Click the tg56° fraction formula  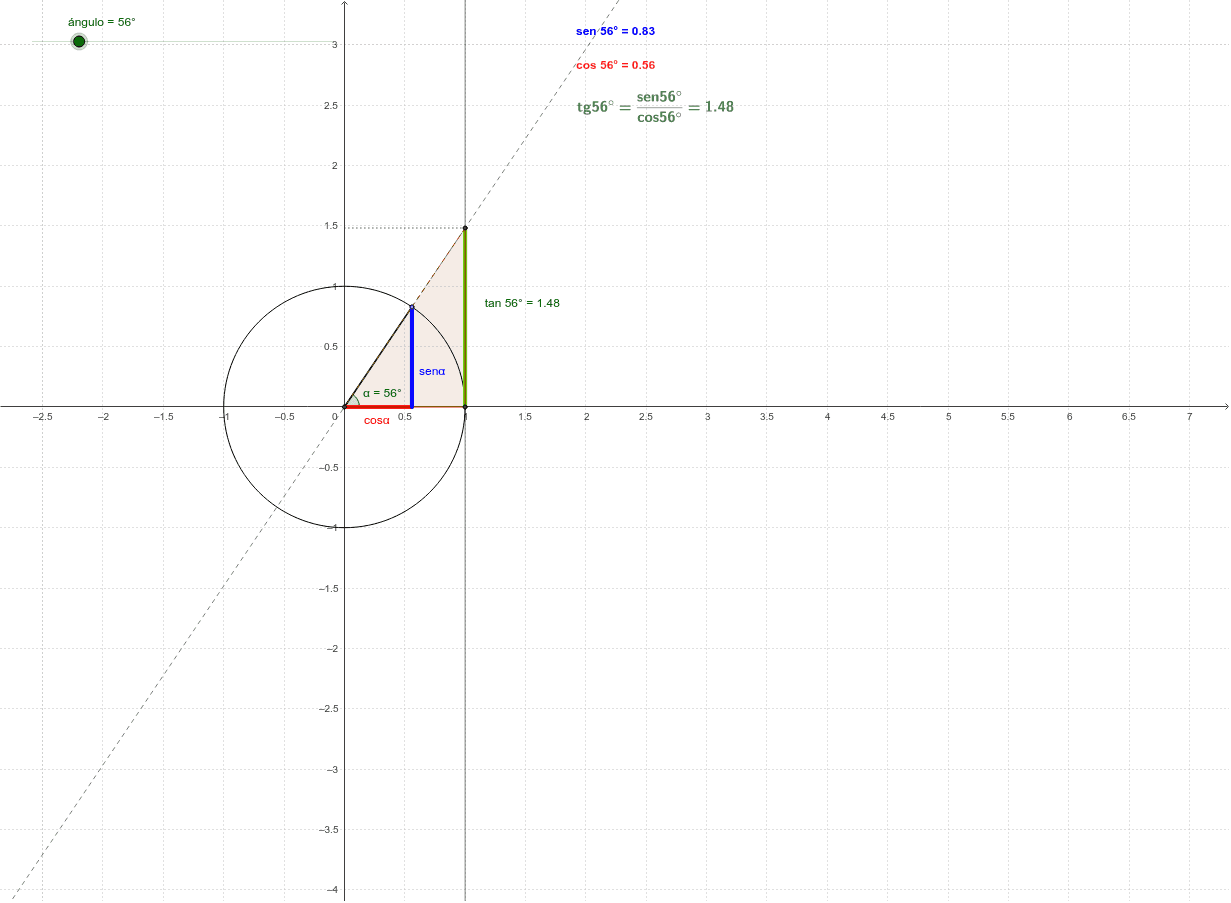tap(655, 106)
